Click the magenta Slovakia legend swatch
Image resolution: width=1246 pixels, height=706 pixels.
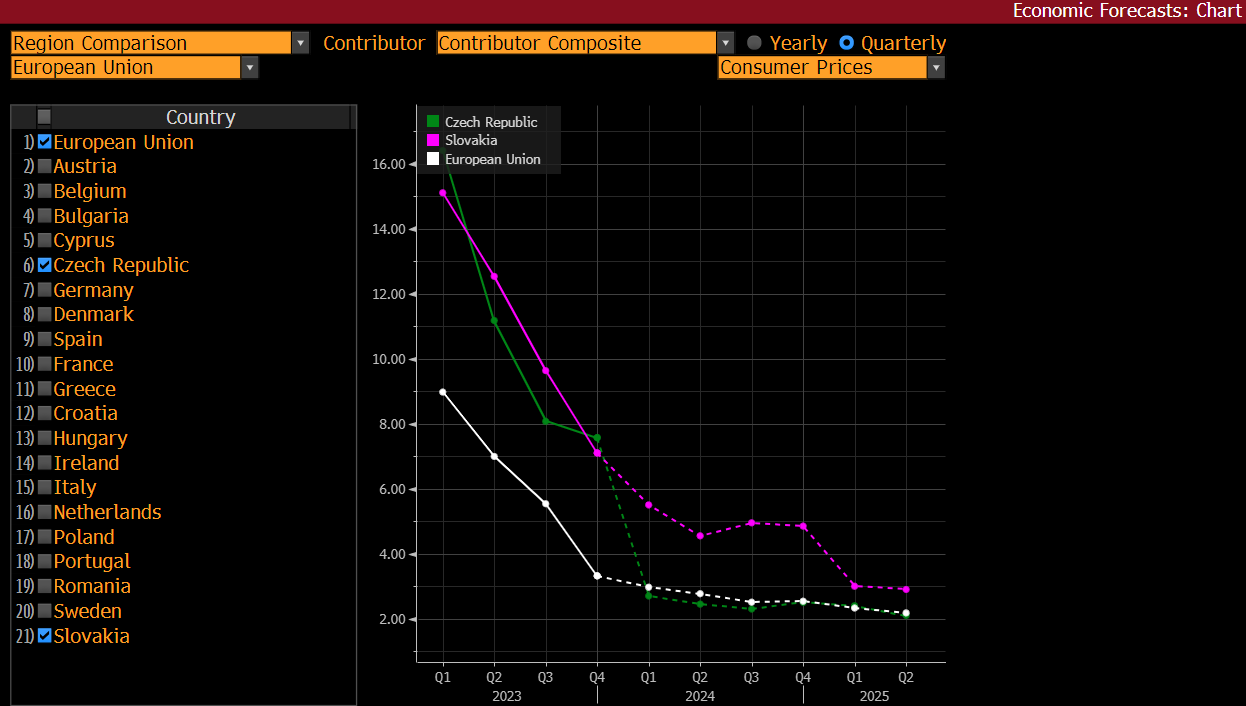pos(433,141)
